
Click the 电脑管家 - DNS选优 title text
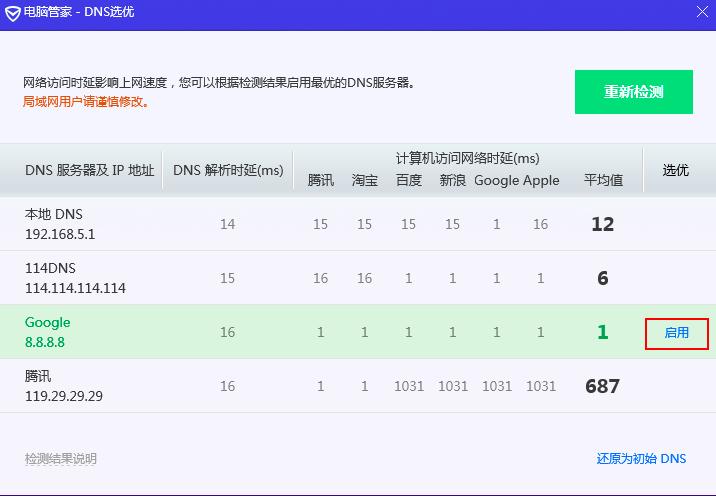tap(79, 12)
